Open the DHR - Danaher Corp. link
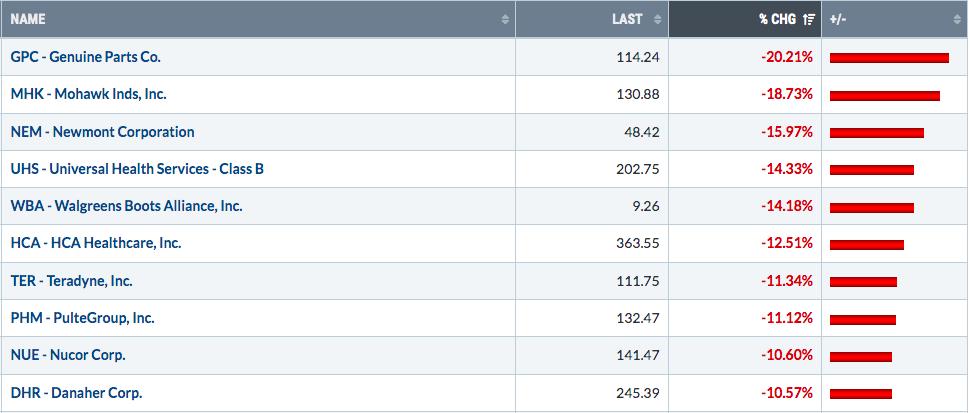This screenshot has height=413, width=970. click(76, 393)
